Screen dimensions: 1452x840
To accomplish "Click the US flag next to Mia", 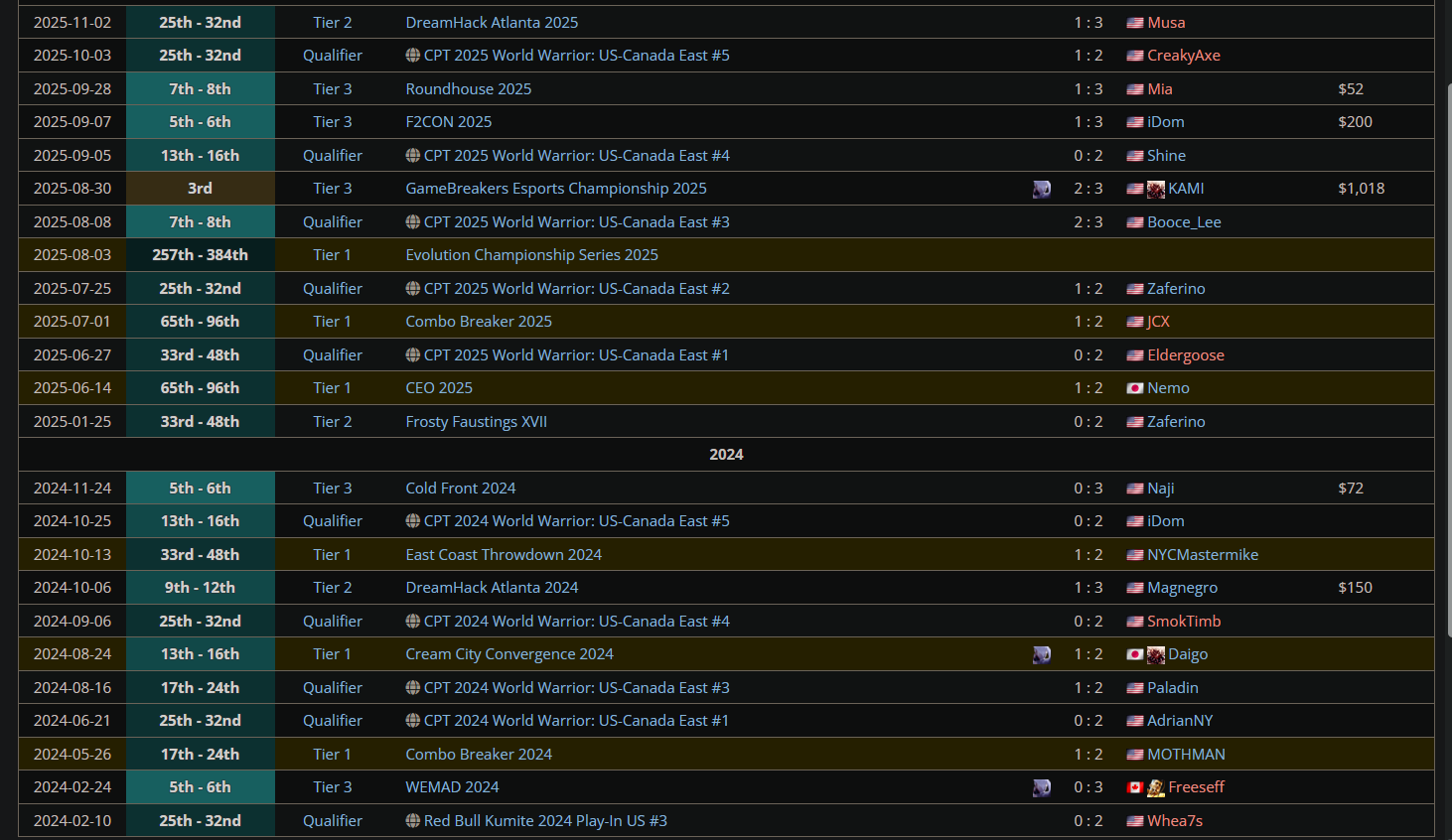I will click(x=1135, y=88).
